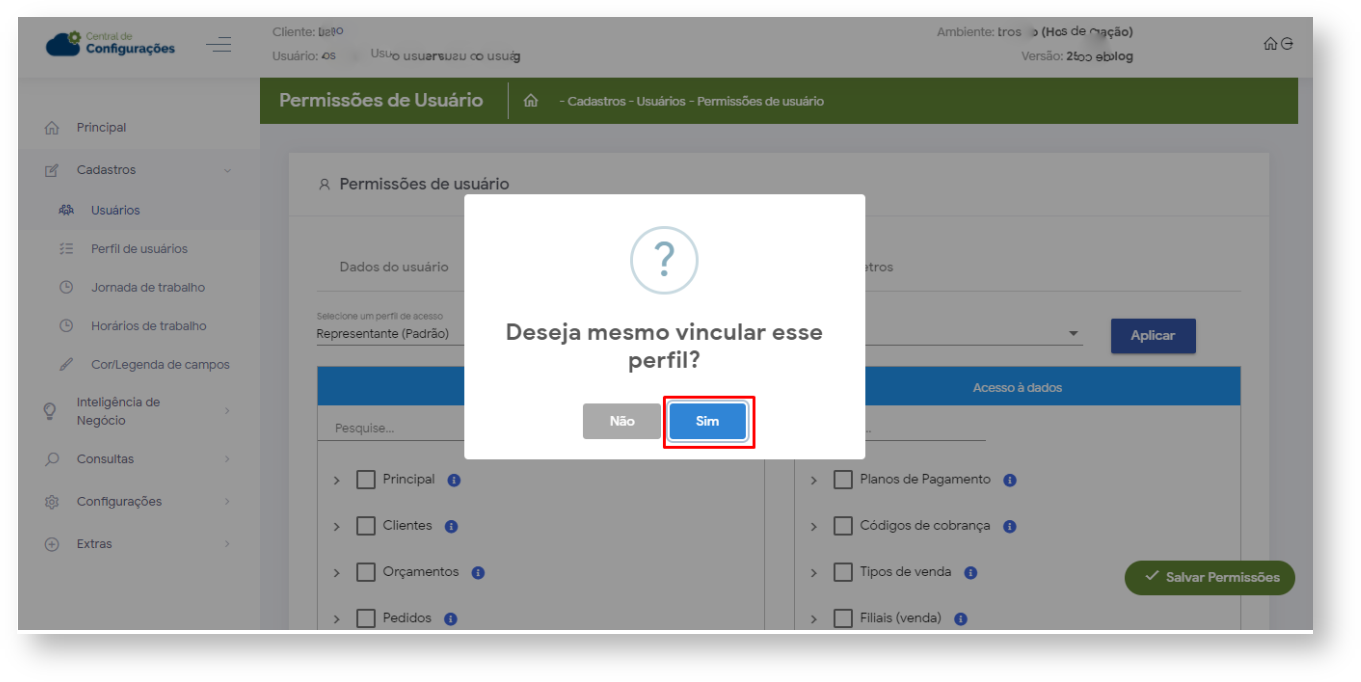1361x682 pixels.
Task: Confirm with the Sim button
Action: coord(707,421)
